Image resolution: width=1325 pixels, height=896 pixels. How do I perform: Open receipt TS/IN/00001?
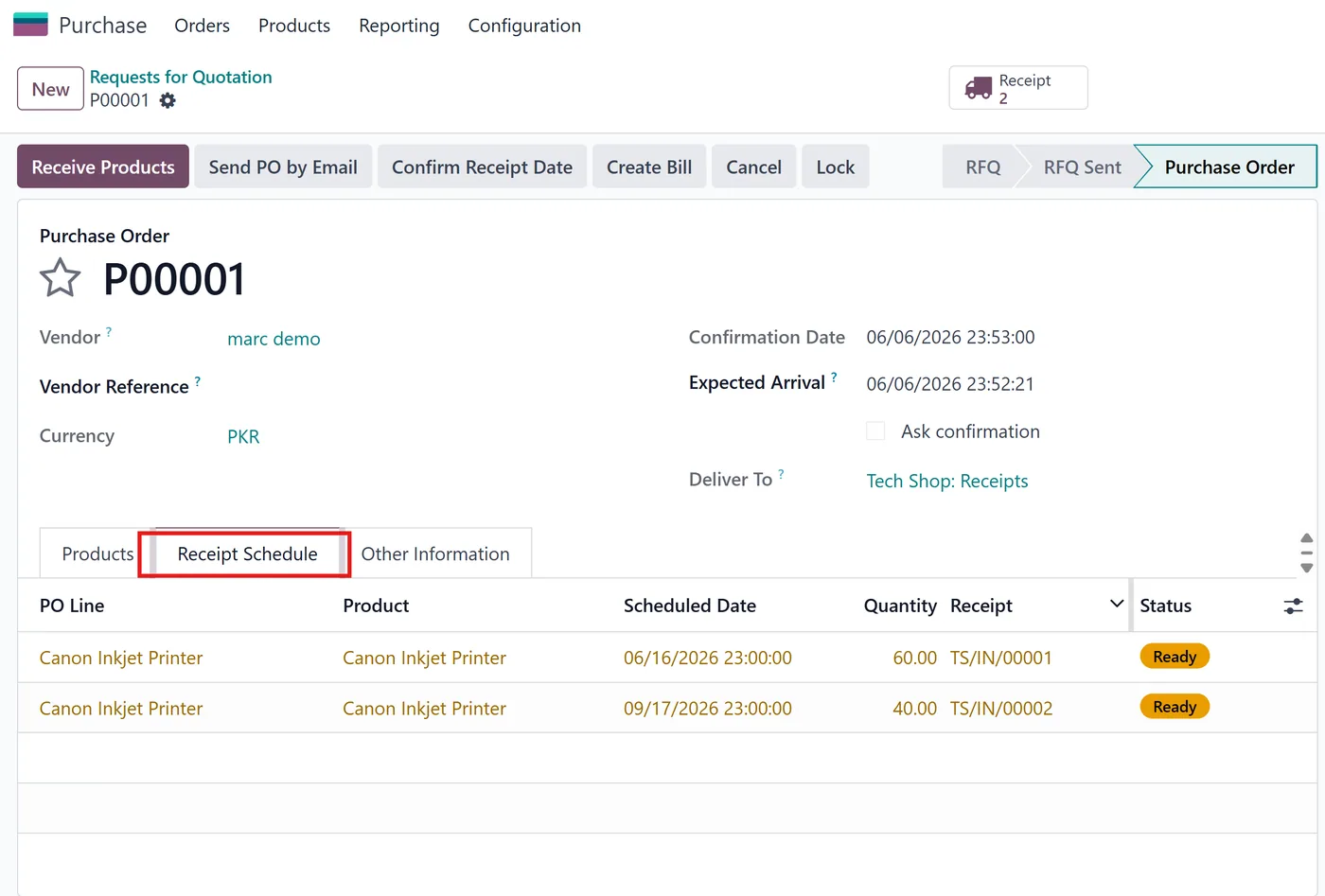click(1000, 658)
